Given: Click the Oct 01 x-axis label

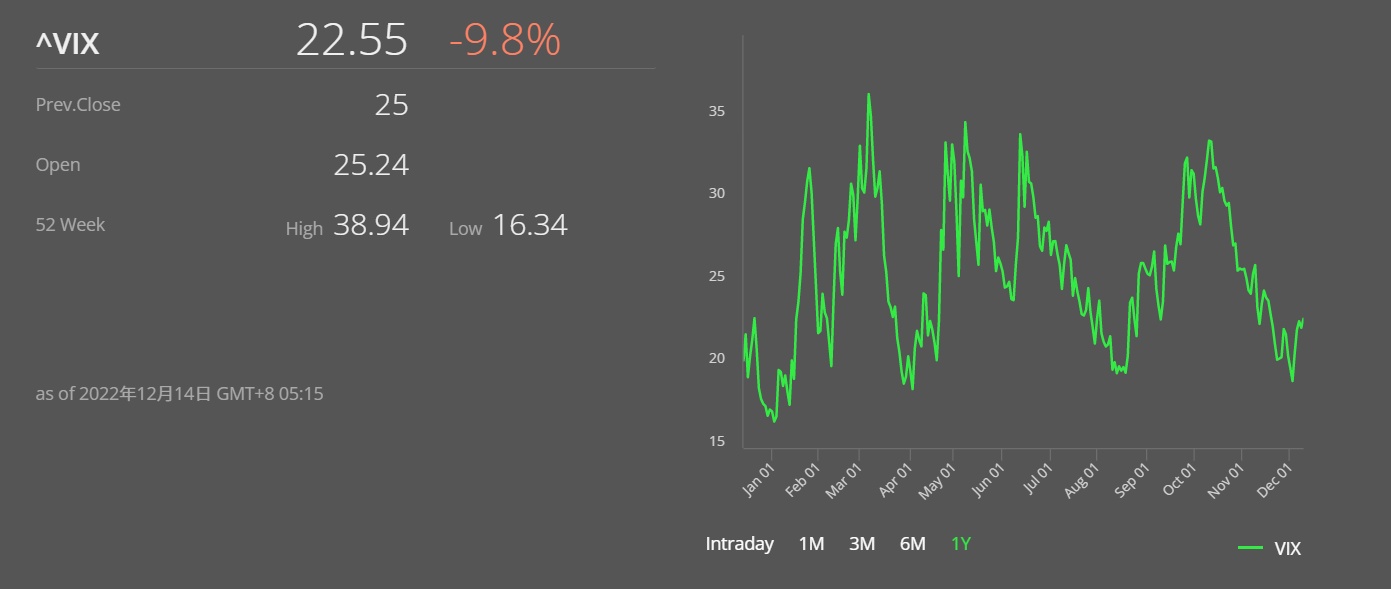Looking at the screenshot, I should point(1181,478).
